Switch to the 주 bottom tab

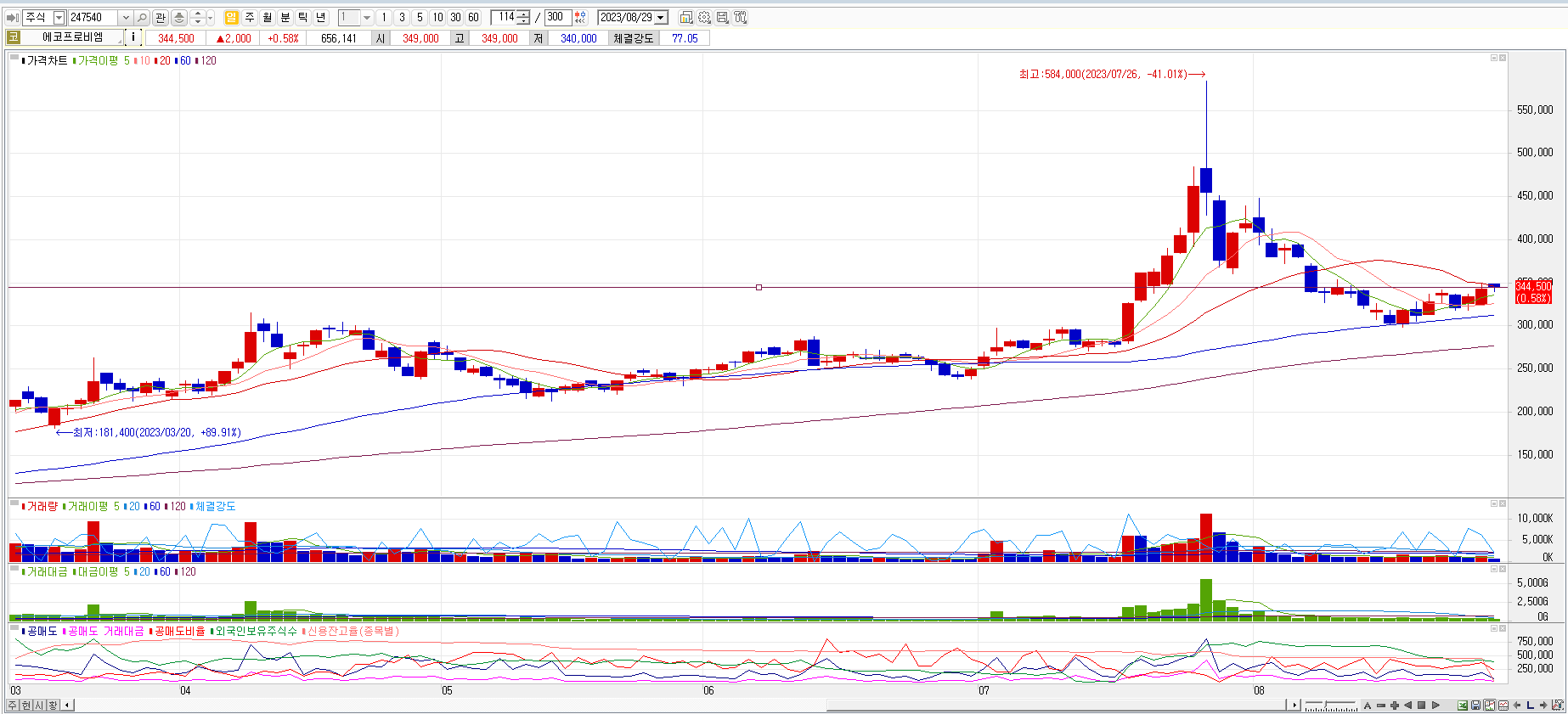(13, 705)
